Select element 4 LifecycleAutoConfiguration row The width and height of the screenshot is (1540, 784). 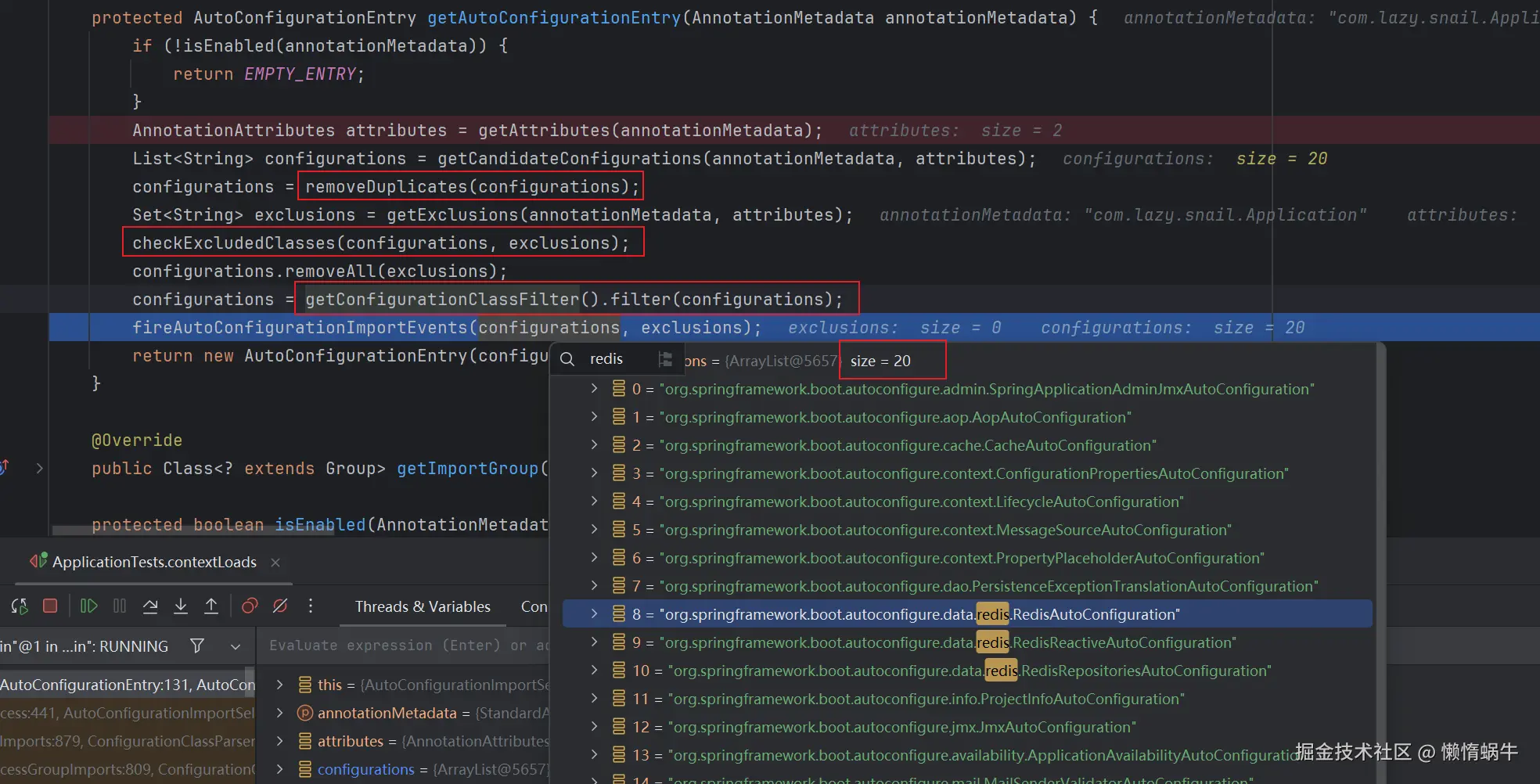point(967,502)
